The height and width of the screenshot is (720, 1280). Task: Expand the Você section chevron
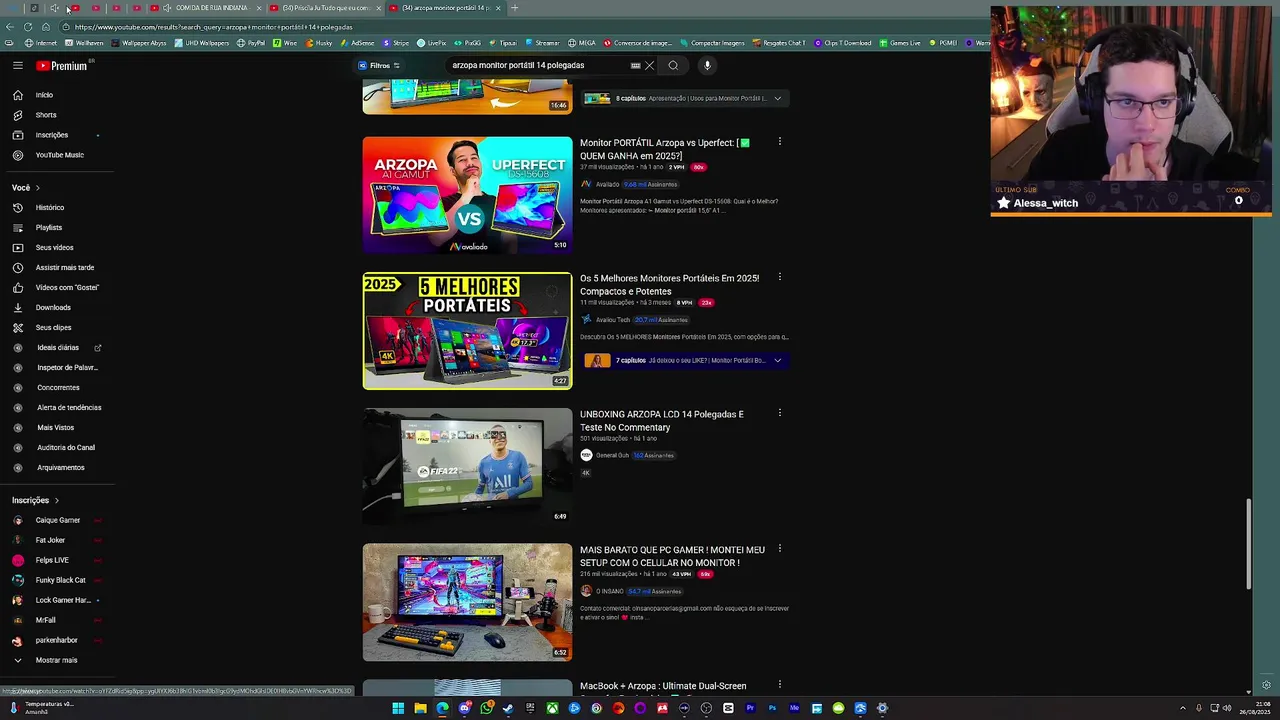coord(38,188)
